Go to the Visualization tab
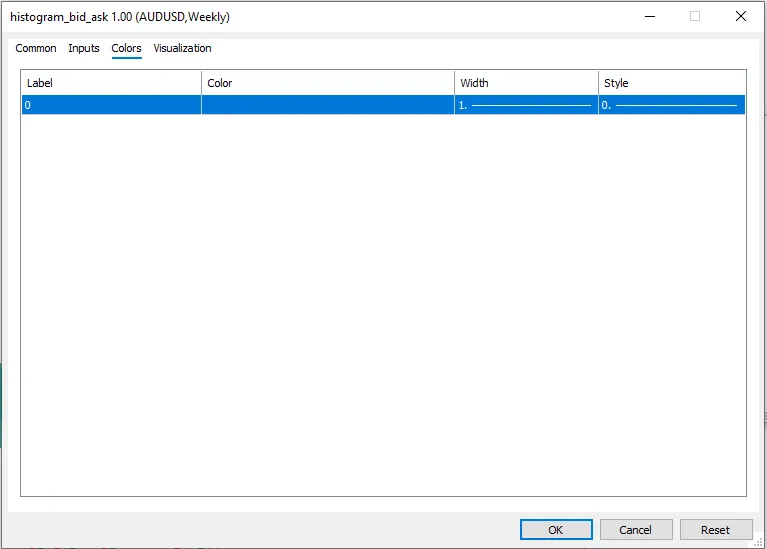The image size is (767, 549). [182, 48]
